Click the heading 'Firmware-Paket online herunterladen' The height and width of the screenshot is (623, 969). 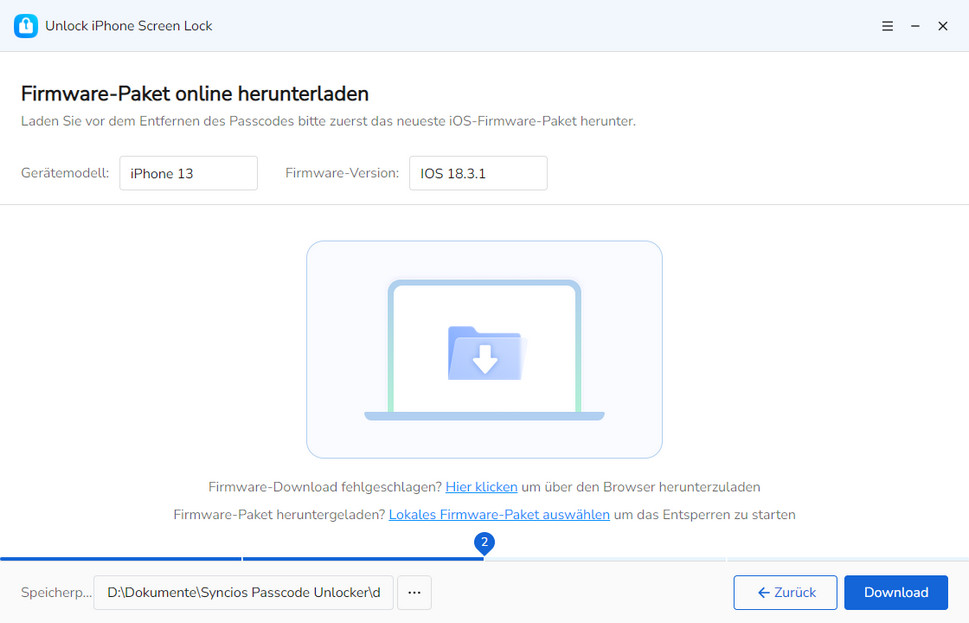(x=195, y=94)
